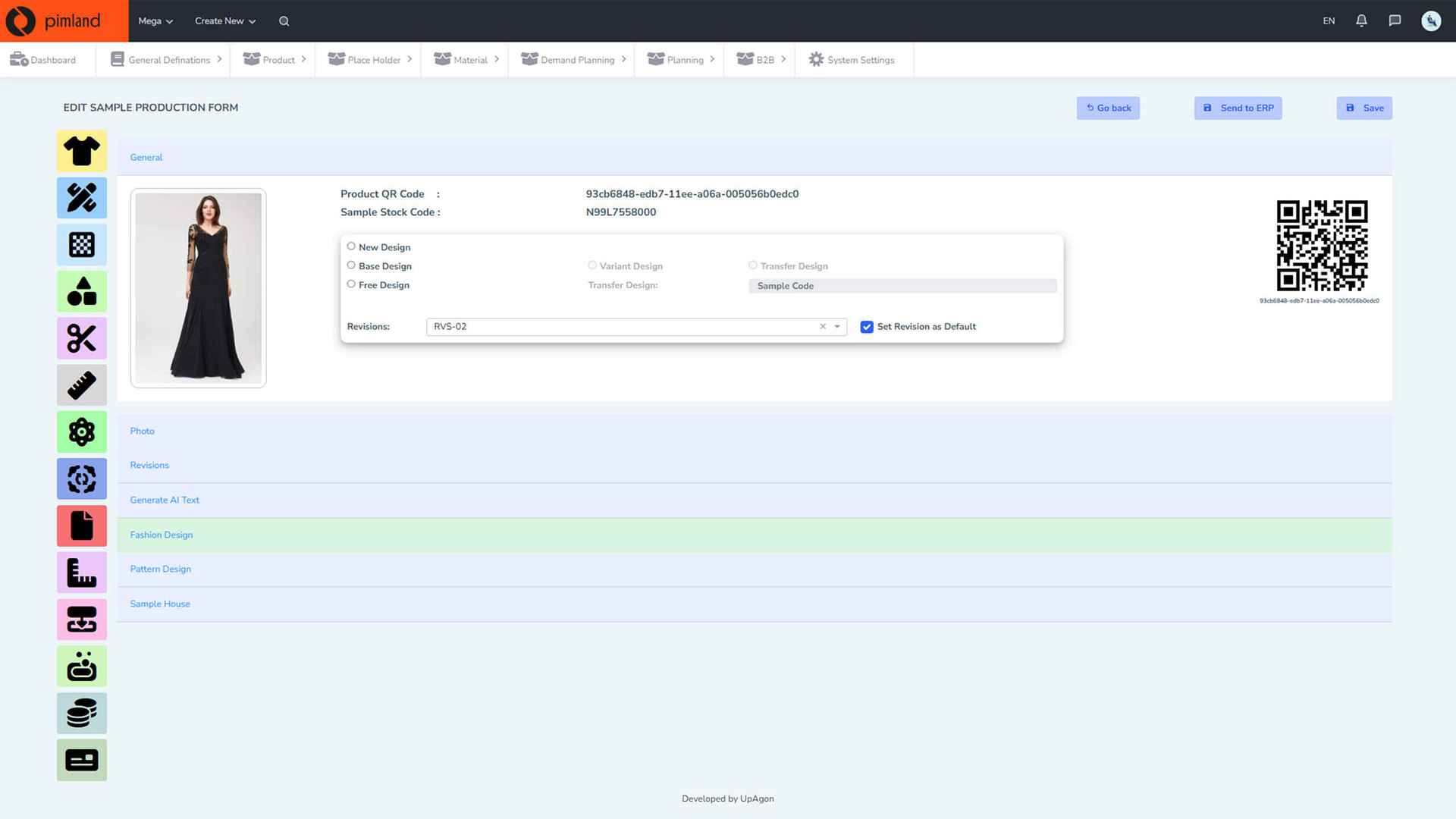This screenshot has height=819, width=1456.
Task: Click the t-shirt icon in sidebar
Action: 82,151
